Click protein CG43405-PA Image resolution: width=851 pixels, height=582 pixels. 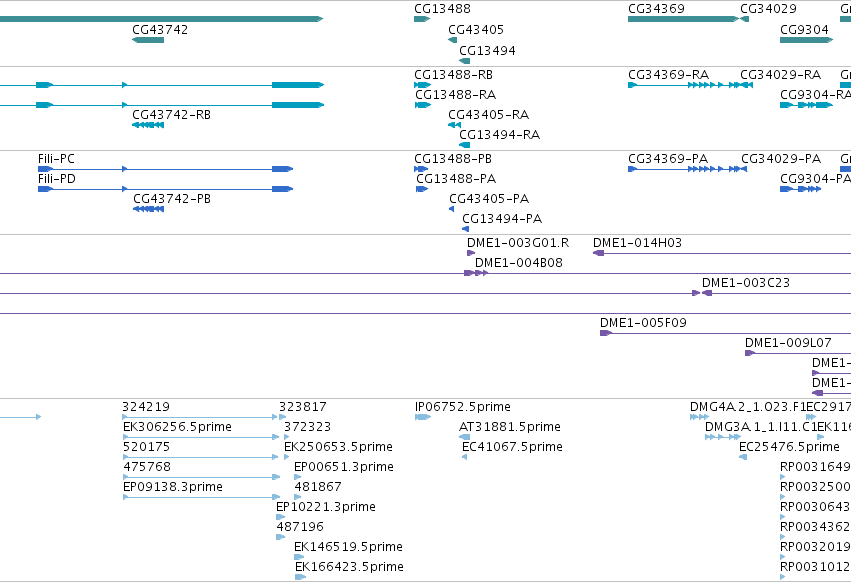(452, 209)
